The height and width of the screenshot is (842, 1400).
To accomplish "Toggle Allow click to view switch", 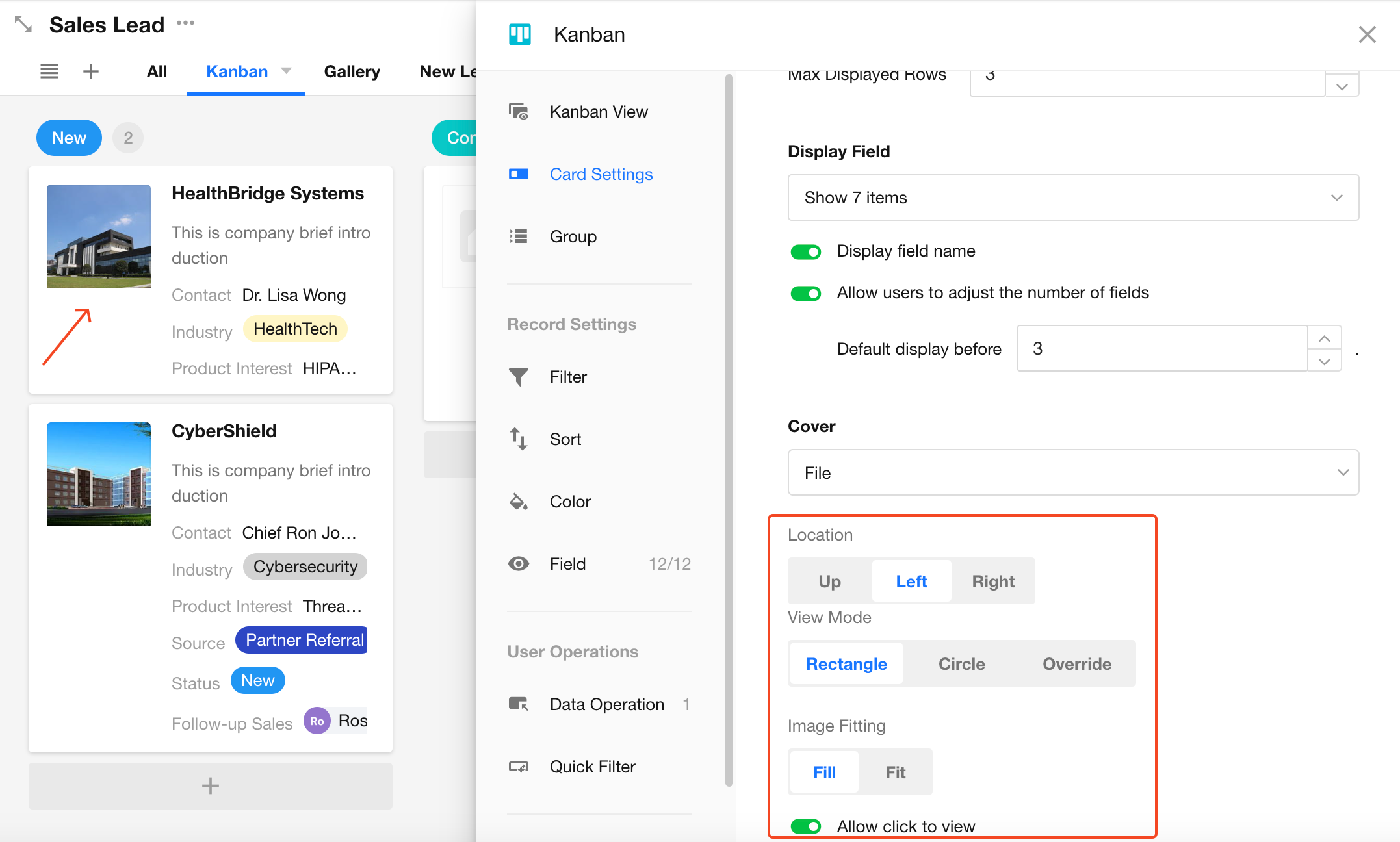I will pos(805,826).
